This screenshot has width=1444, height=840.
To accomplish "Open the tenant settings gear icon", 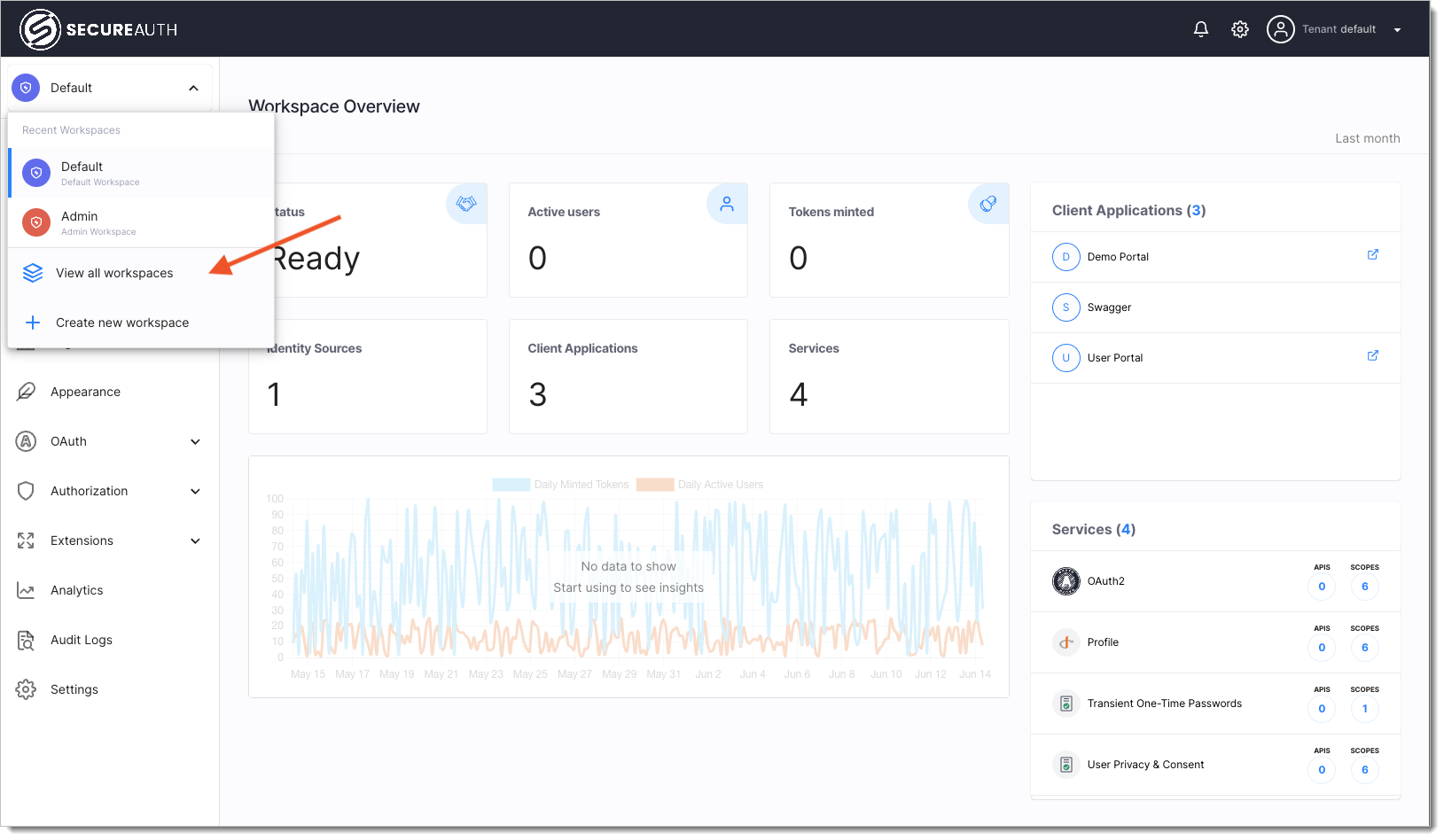I will [1240, 29].
